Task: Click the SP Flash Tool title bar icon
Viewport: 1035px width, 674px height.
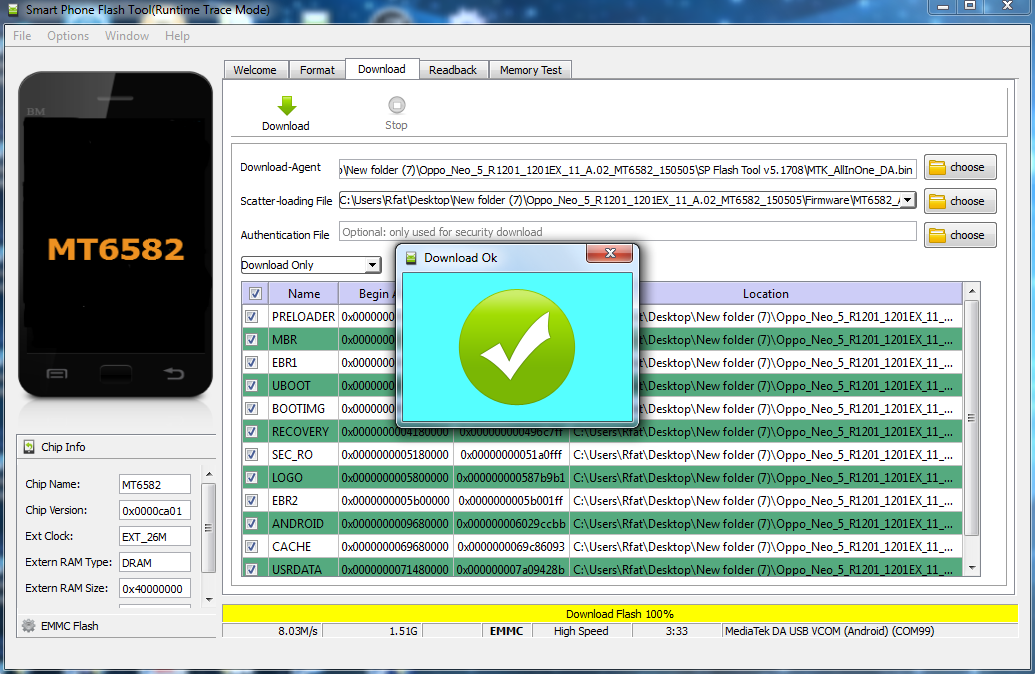Action: 13,10
